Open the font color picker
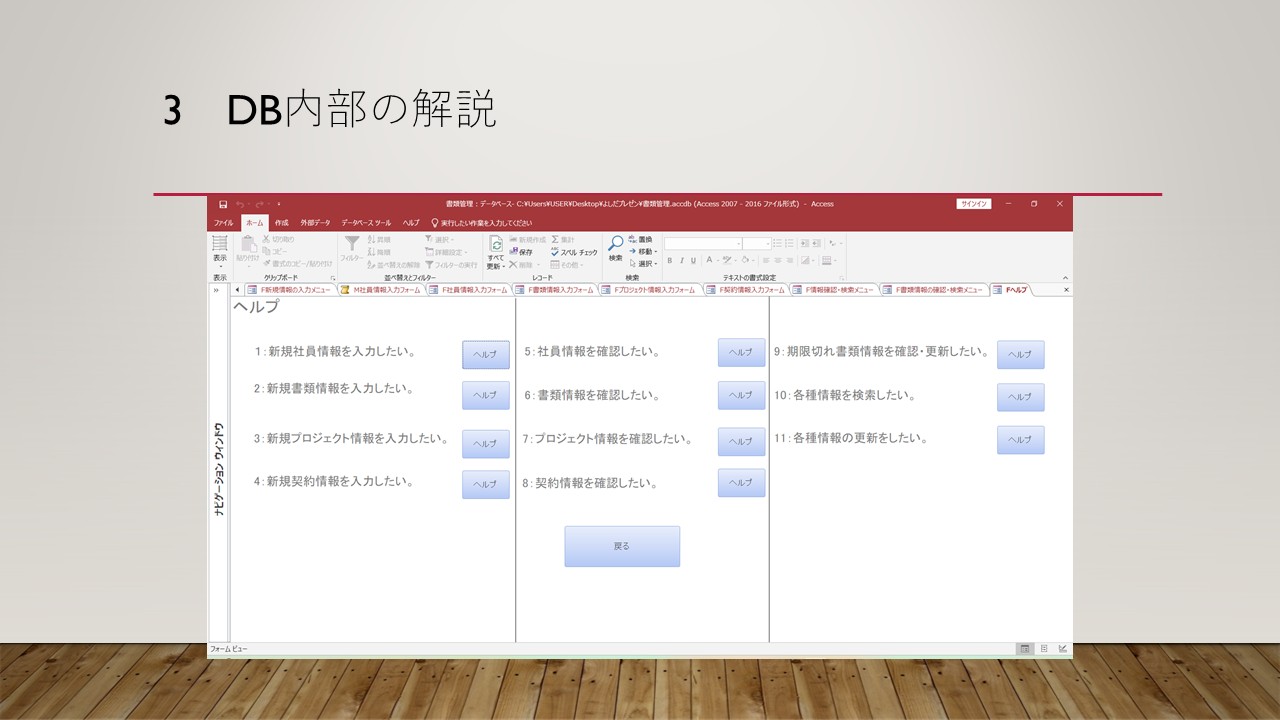The width and height of the screenshot is (1280, 720). click(x=710, y=261)
